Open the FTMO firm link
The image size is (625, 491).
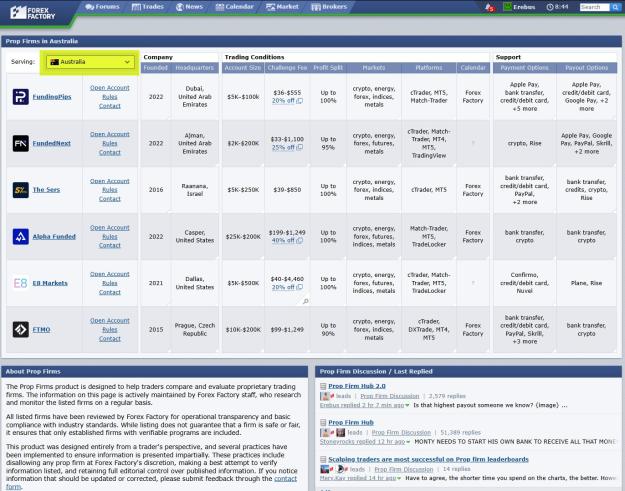tap(41, 330)
